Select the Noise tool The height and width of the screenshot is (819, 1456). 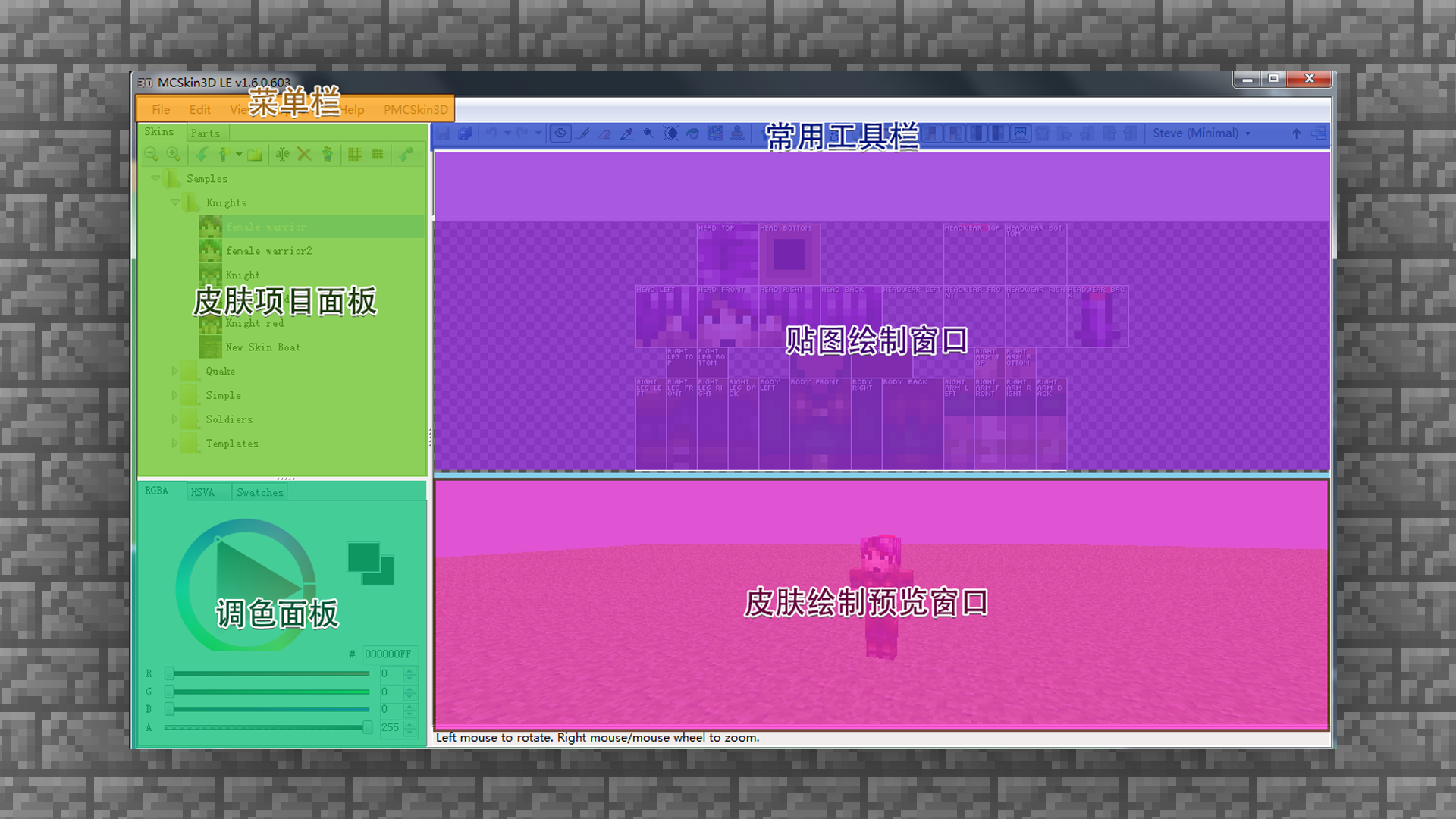pos(715,133)
